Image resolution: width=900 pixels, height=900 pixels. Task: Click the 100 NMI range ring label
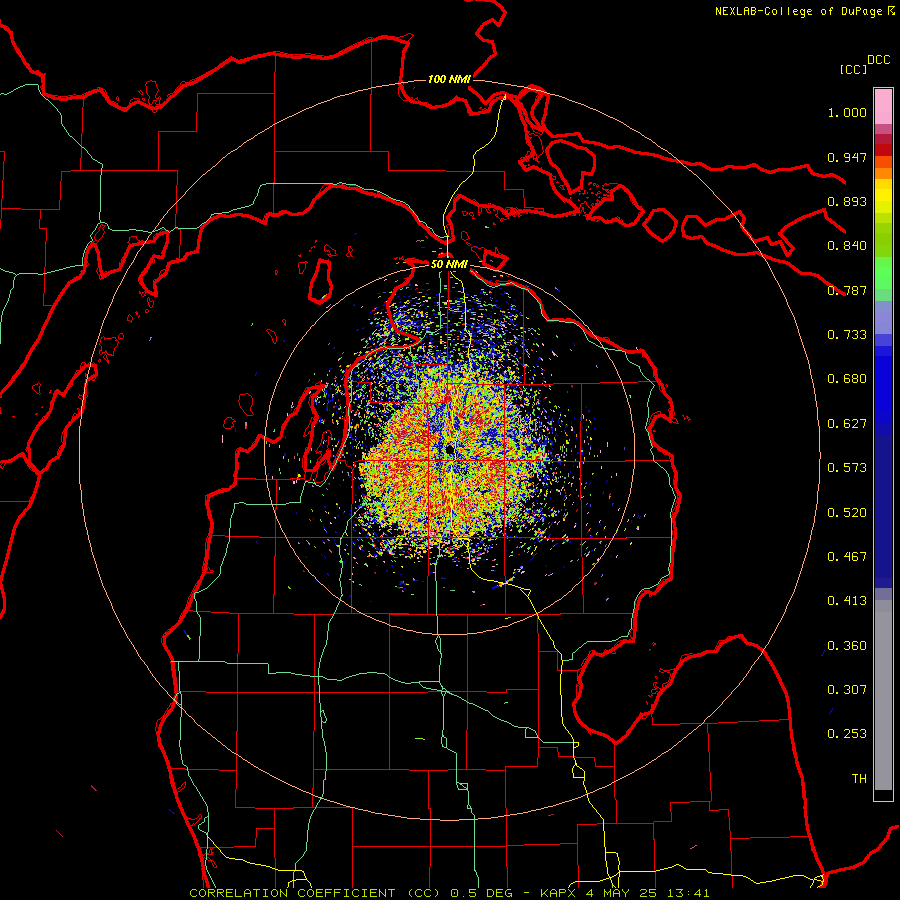pyautogui.click(x=449, y=79)
